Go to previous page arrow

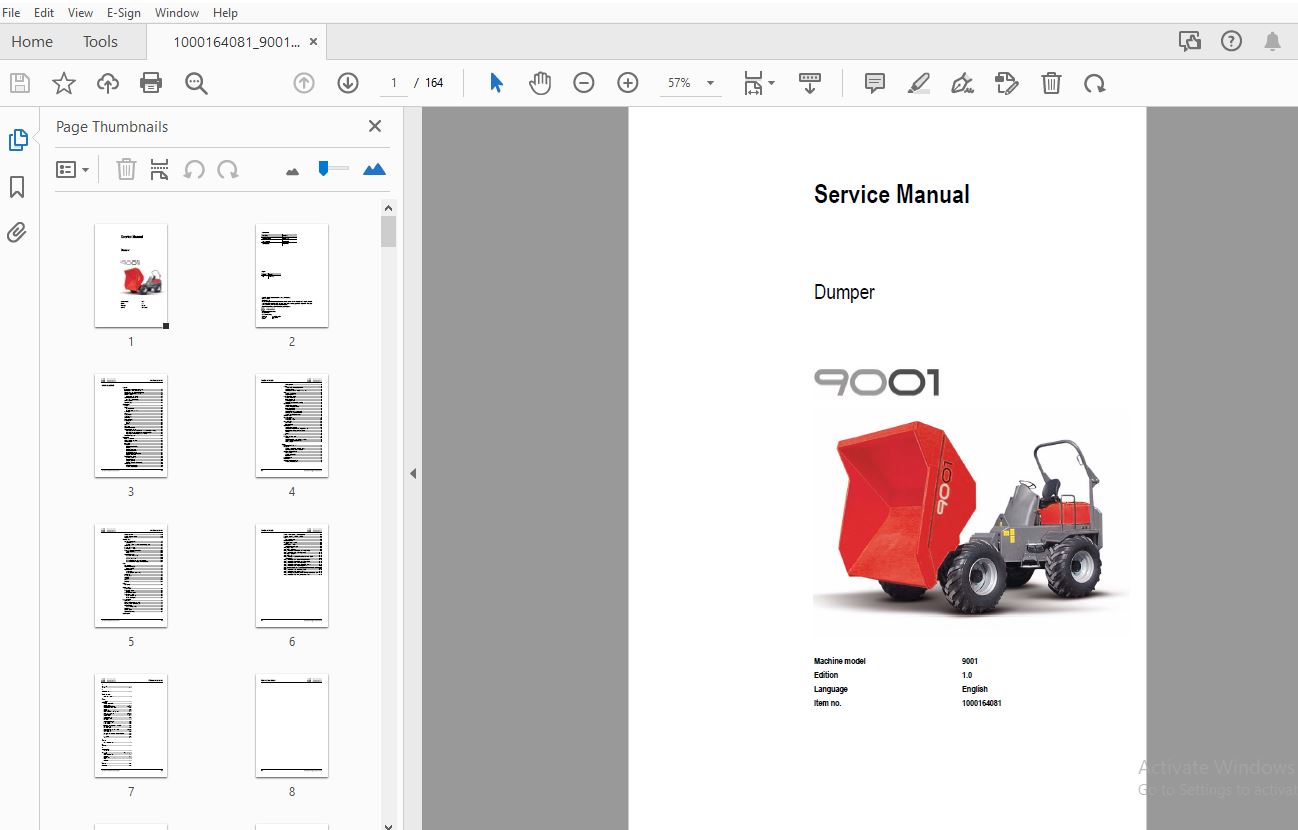[x=304, y=83]
